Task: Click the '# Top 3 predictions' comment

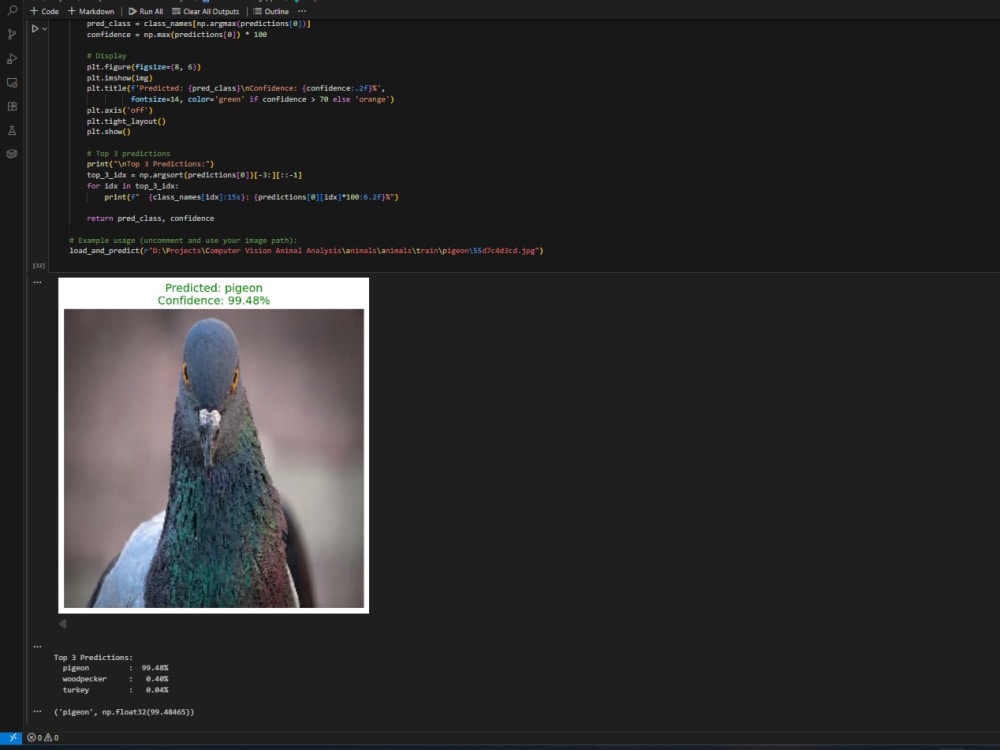Action: pos(128,154)
